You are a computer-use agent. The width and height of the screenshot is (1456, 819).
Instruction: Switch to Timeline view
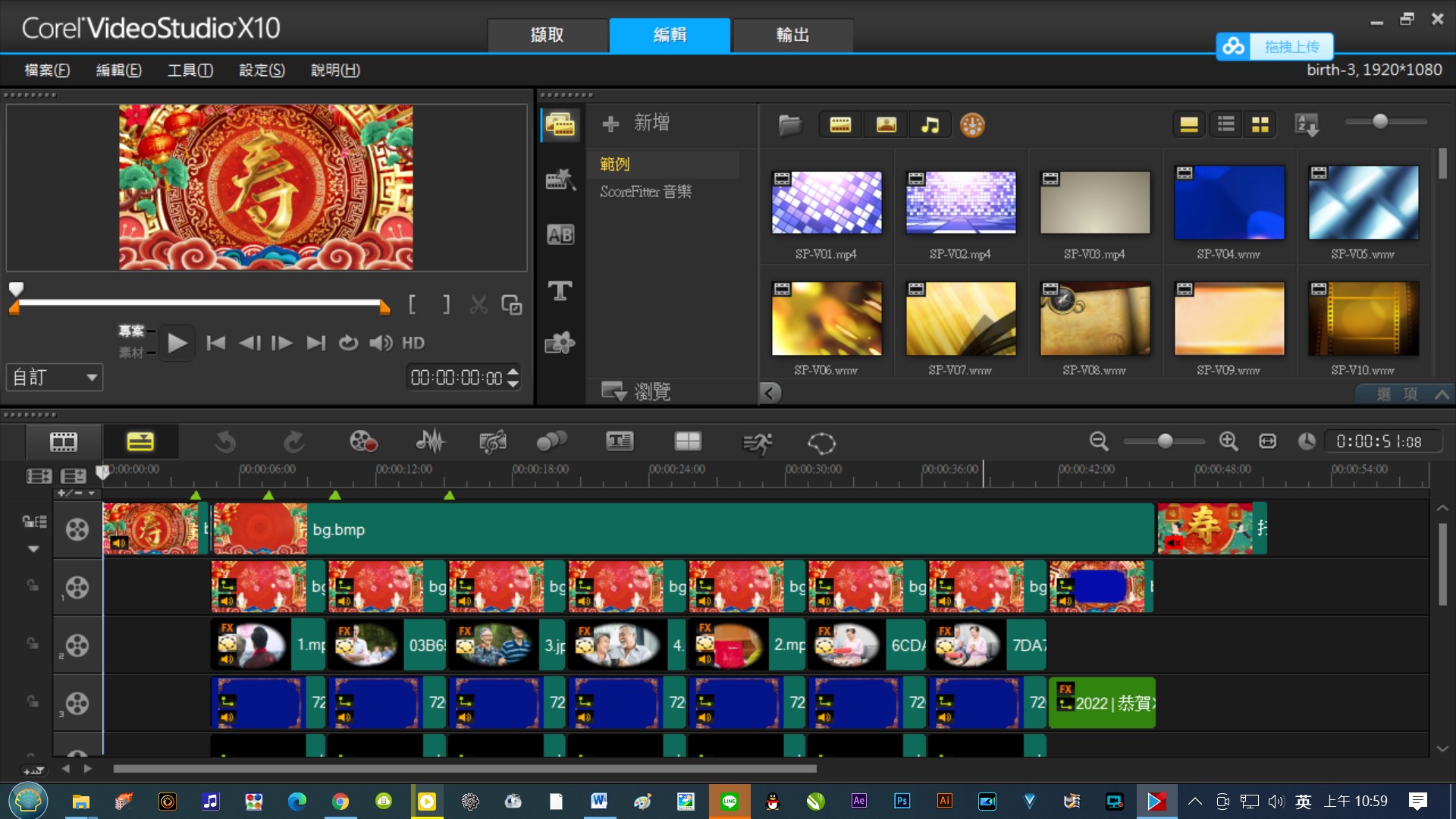coord(140,442)
